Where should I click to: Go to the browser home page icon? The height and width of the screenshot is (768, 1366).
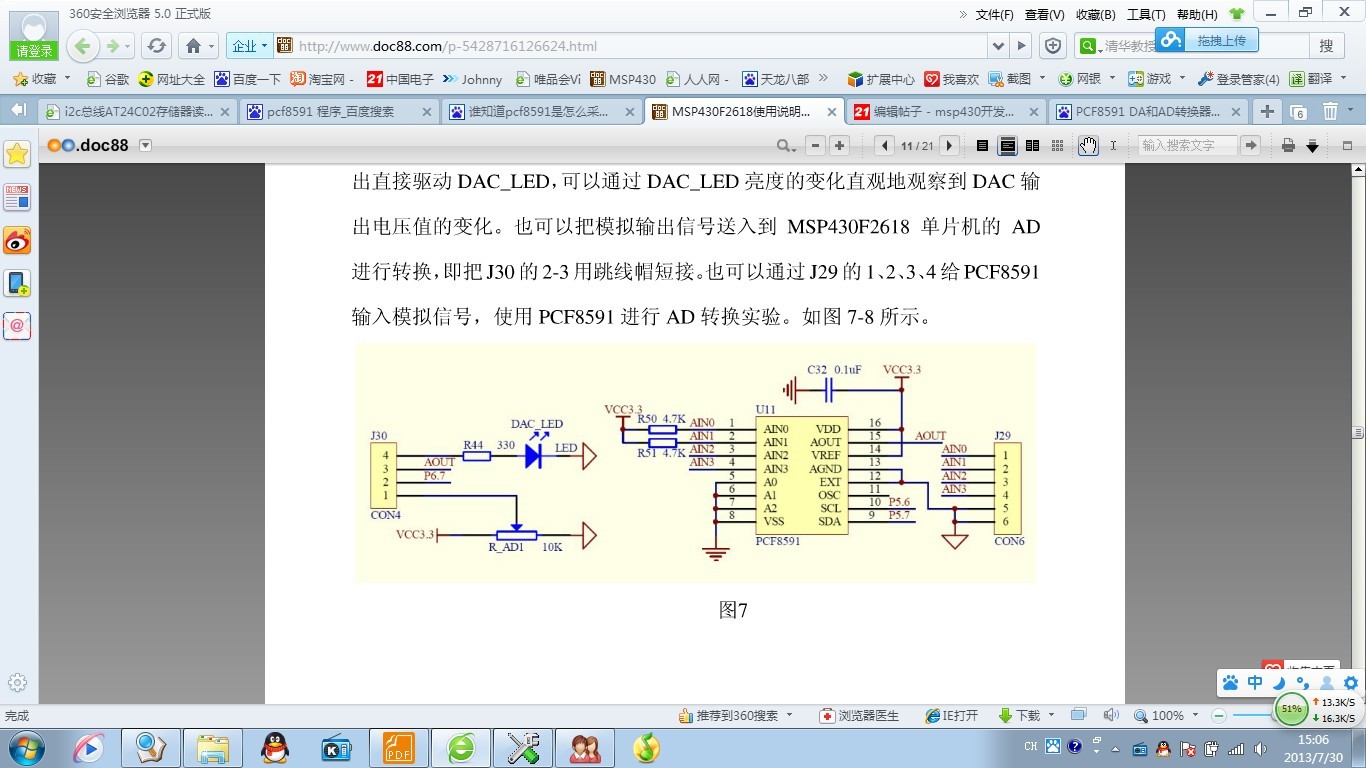[x=194, y=46]
